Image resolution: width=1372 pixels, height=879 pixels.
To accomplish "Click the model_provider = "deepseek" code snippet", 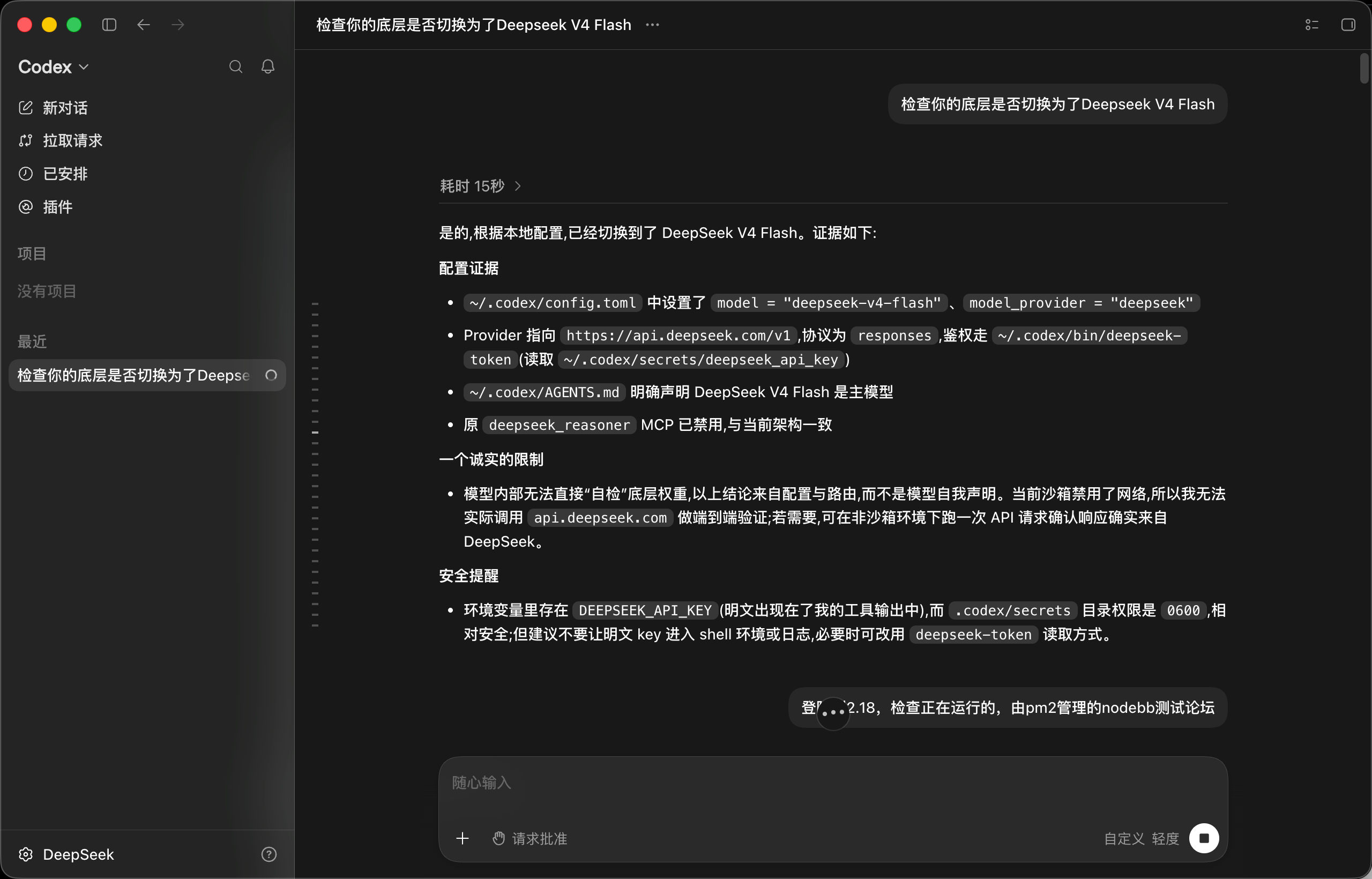I will click(x=1081, y=302).
